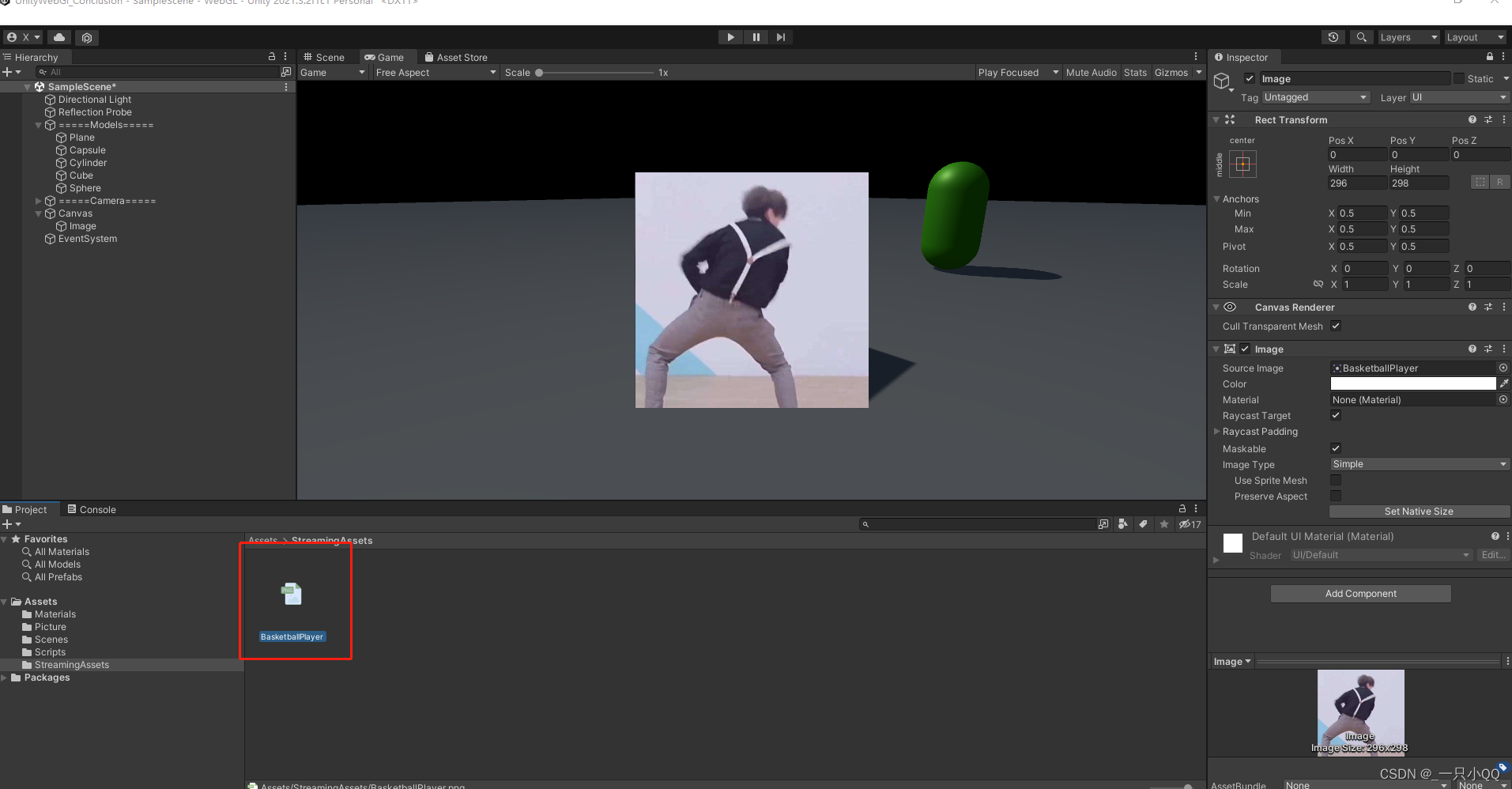Open the Asset Store tab

point(456,57)
